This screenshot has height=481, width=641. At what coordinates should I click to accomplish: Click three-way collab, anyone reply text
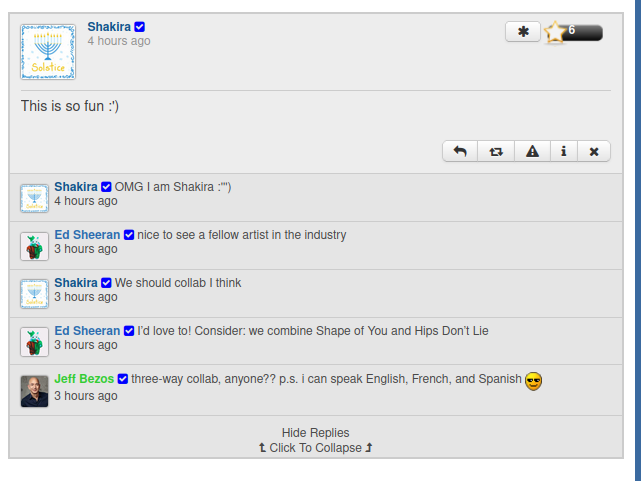[x=326, y=379]
